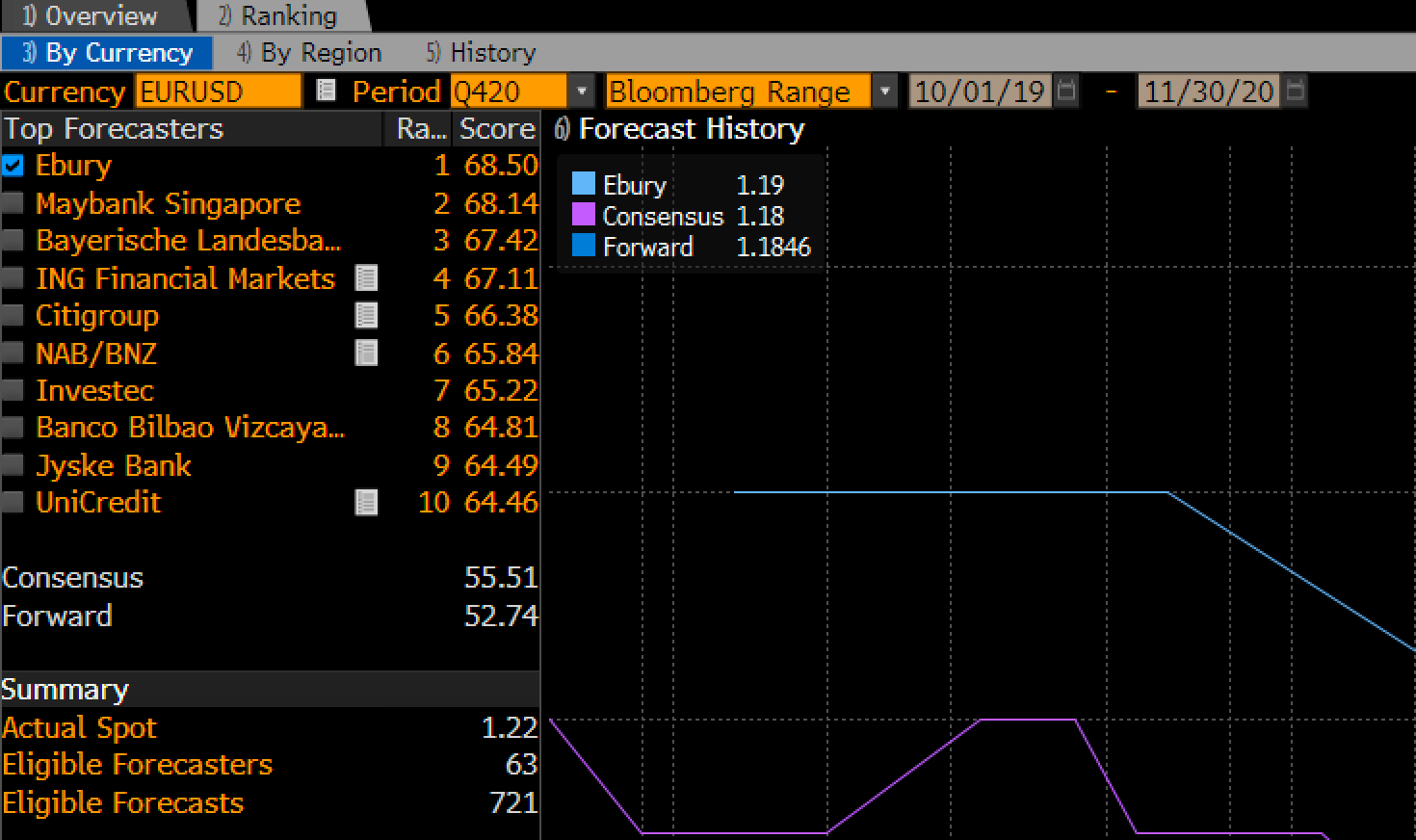
Task: Click the Q420 period field
Action: point(509,92)
